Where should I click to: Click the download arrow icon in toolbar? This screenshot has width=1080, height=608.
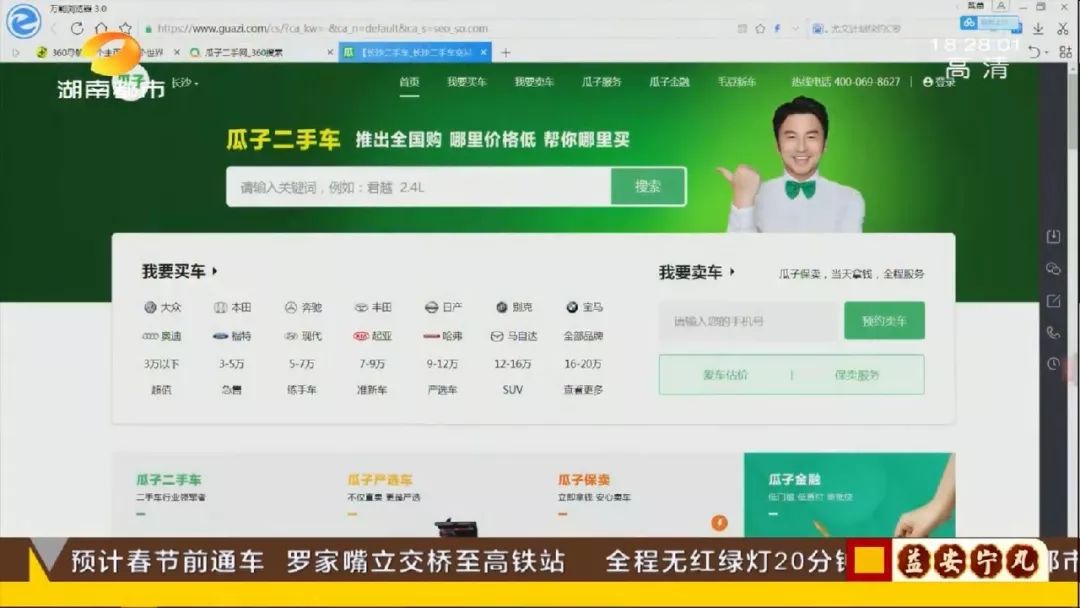click(1038, 28)
